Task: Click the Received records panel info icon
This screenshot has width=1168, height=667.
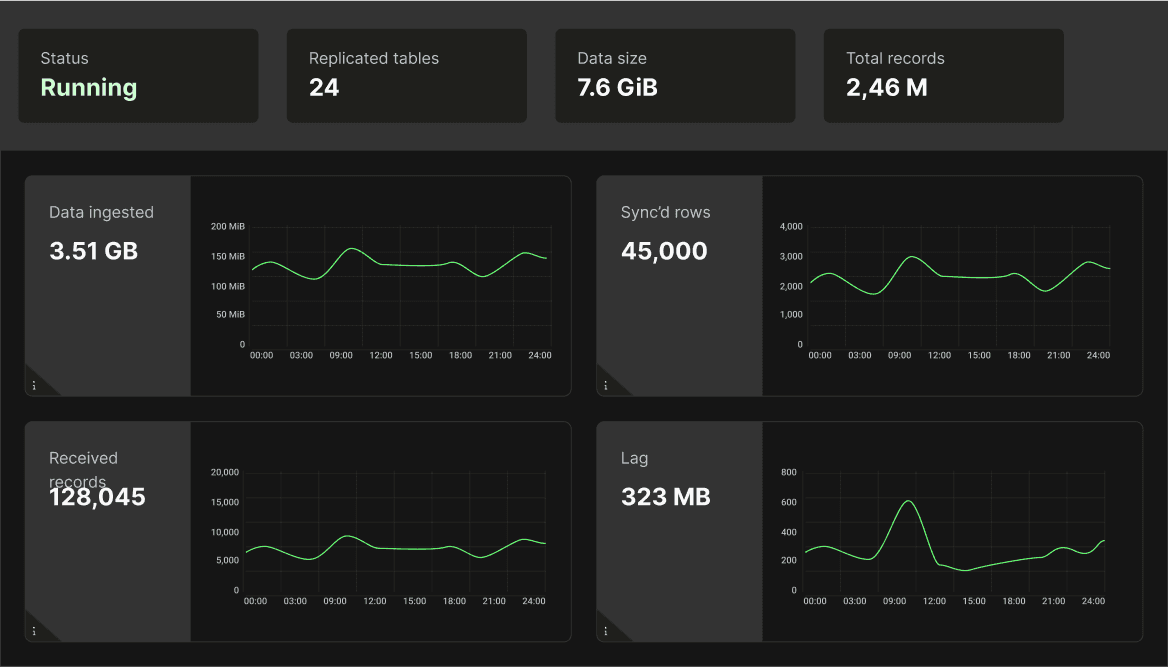Action: (x=34, y=631)
